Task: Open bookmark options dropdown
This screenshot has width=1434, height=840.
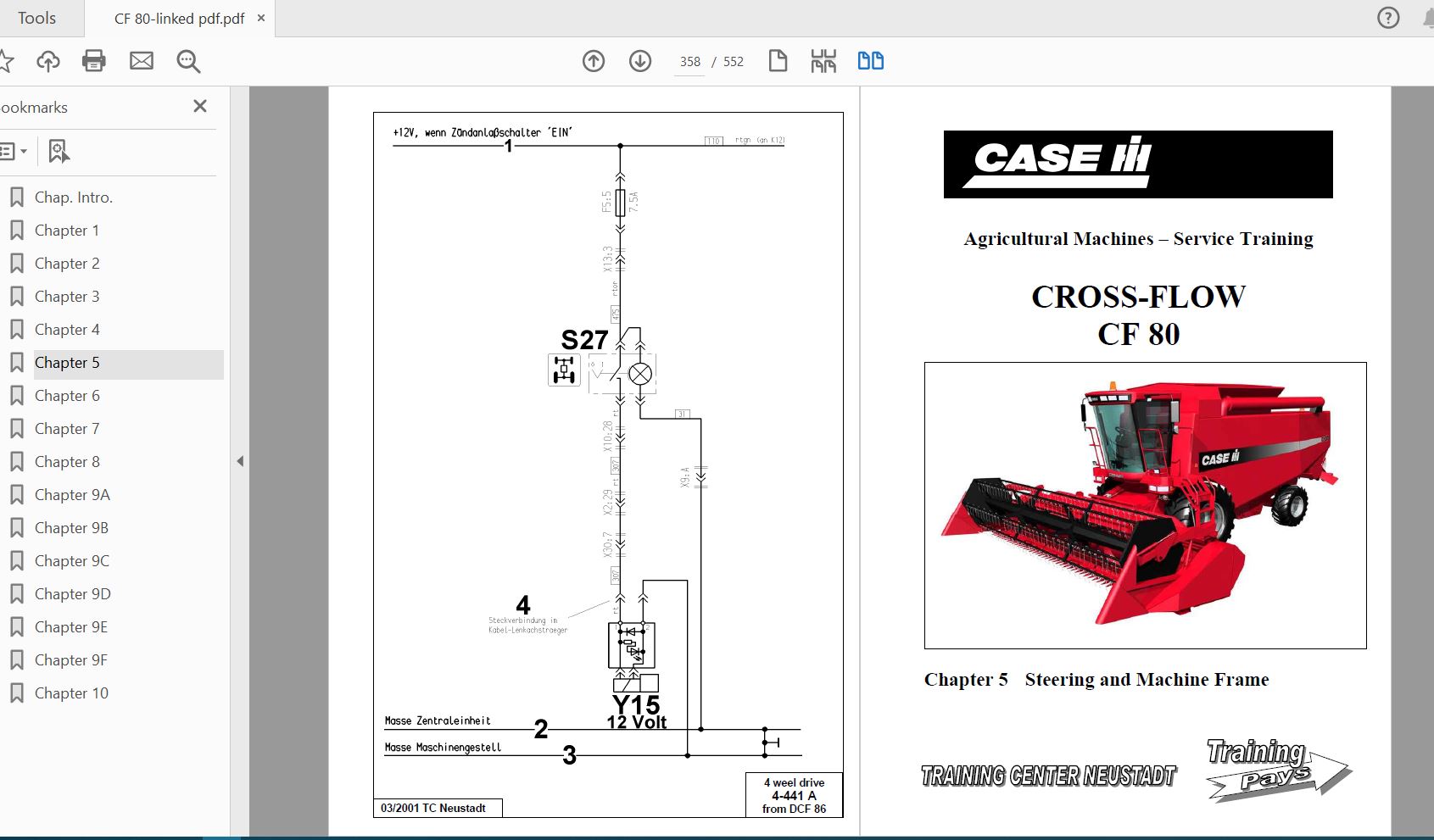Action: pos(14,152)
